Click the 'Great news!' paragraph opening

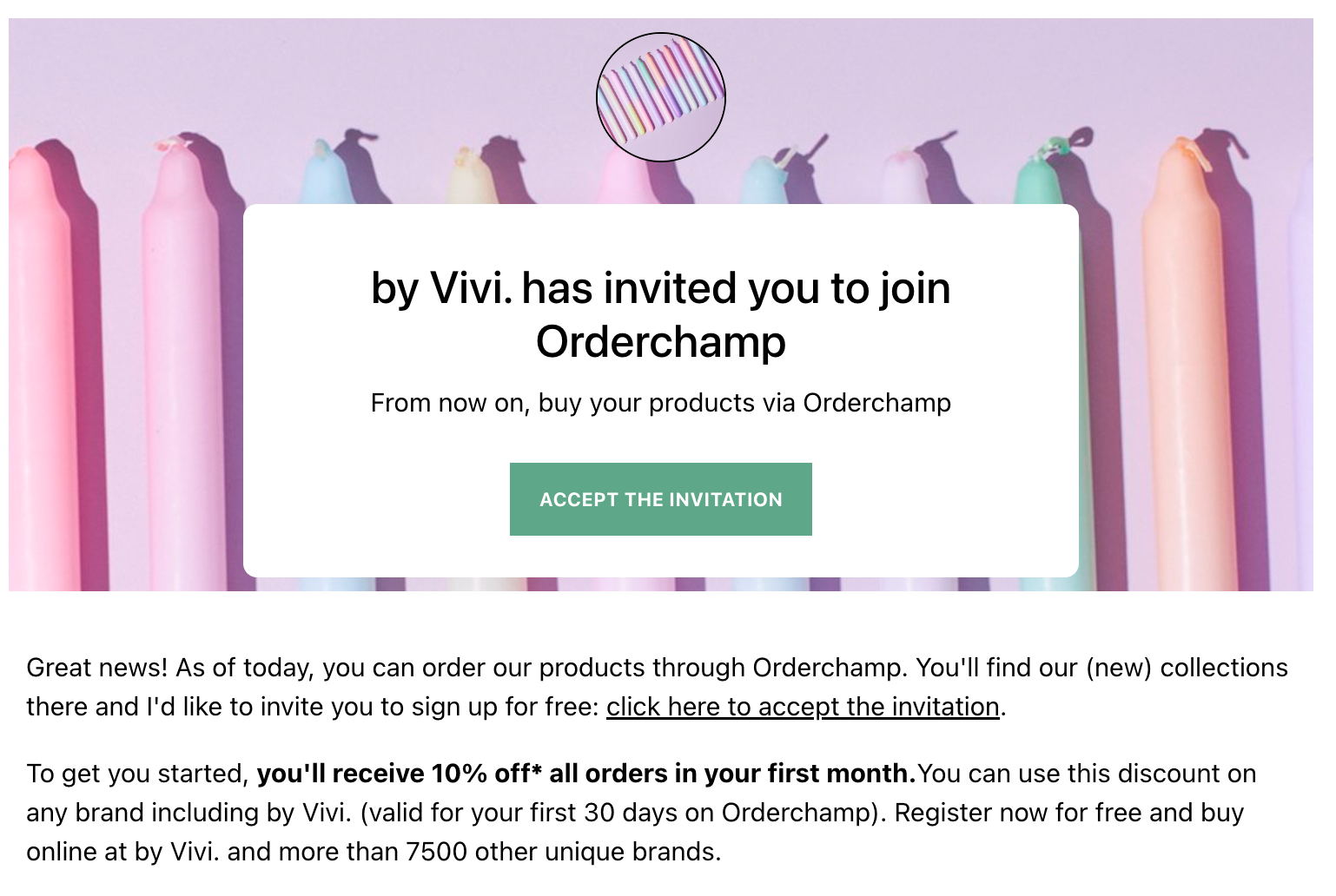(x=97, y=668)
